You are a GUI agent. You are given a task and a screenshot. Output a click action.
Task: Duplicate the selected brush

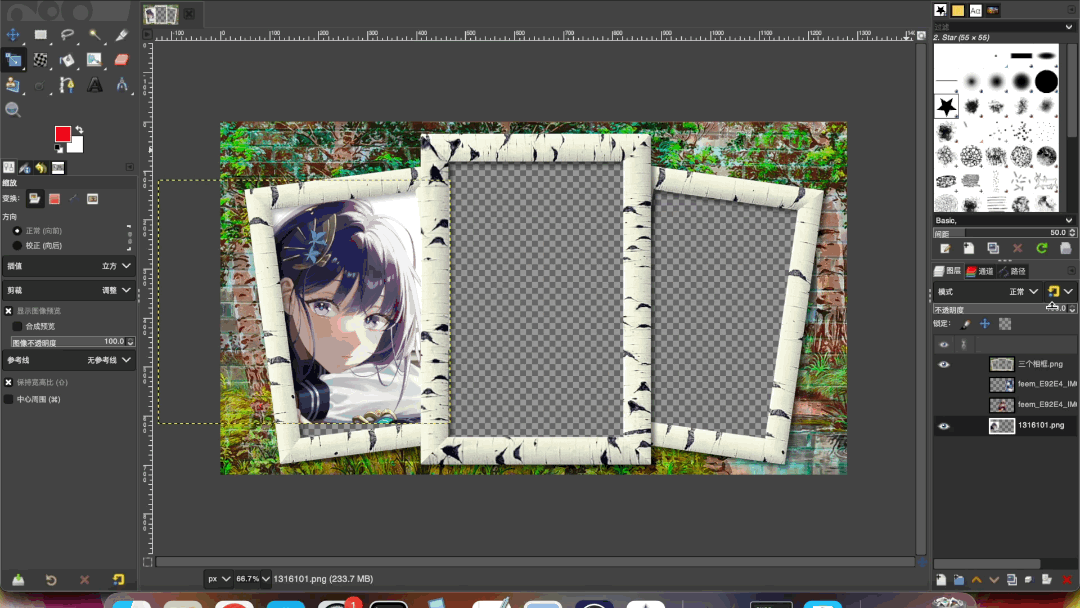coord(993,249)
